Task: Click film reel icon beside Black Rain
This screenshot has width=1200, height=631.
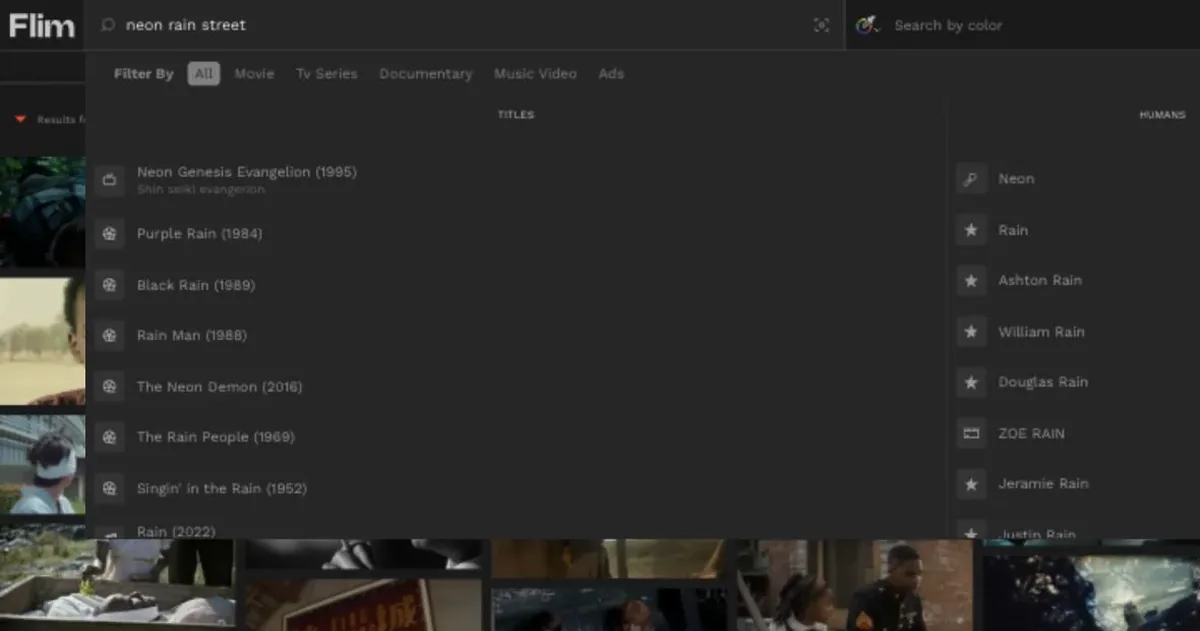Action: pyautogui.click(x=110, y=285)
